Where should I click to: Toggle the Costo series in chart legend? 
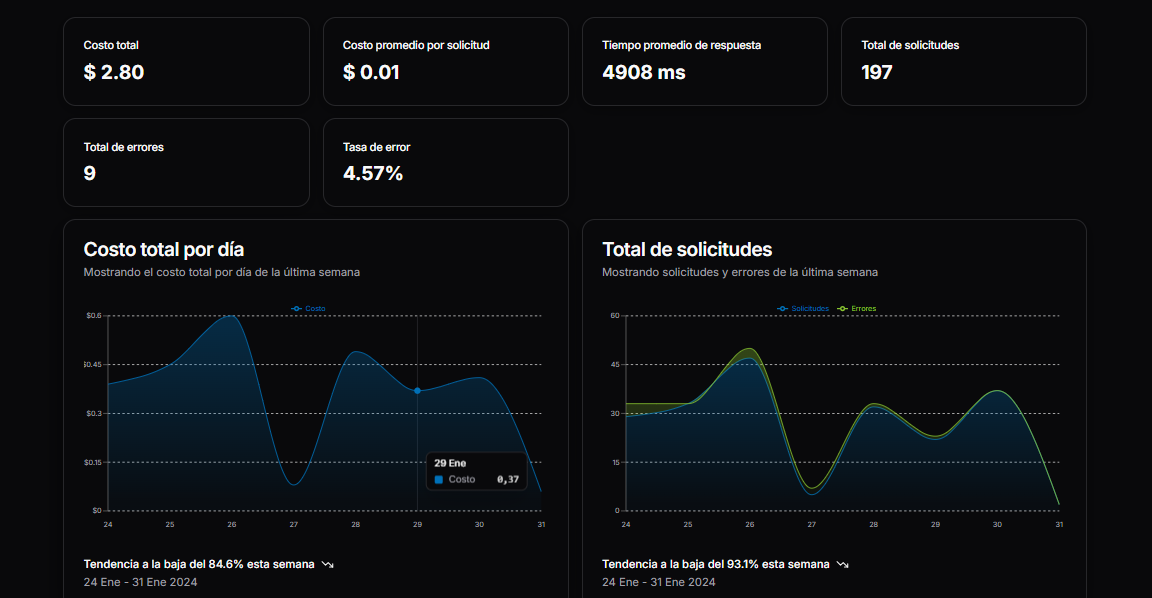(x=309, y=309)
